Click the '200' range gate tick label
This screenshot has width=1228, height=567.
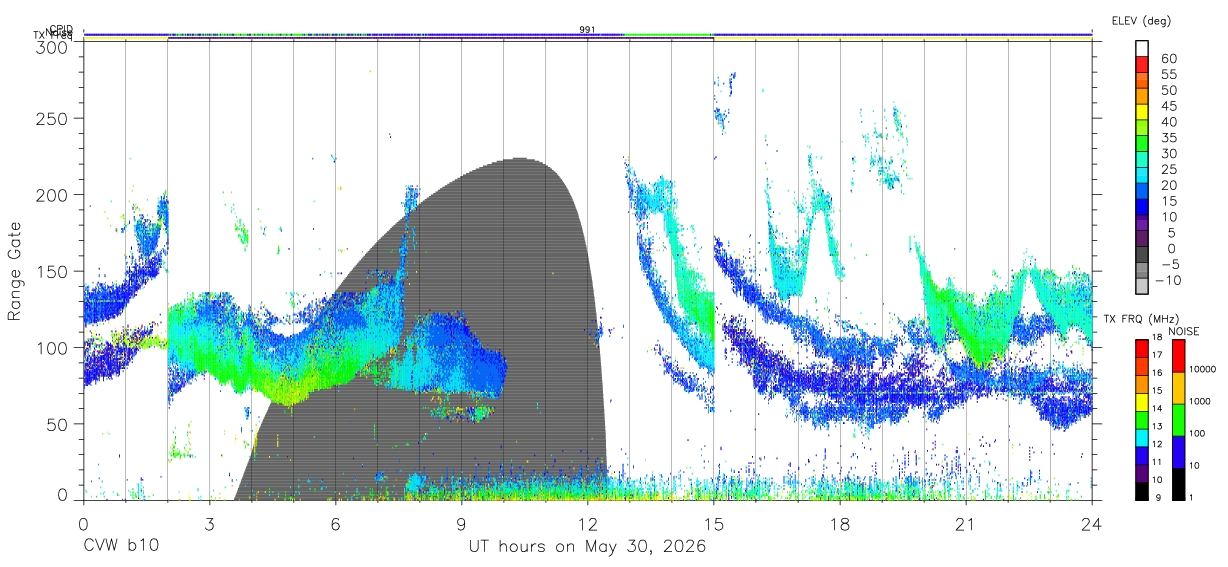(51, 195)
